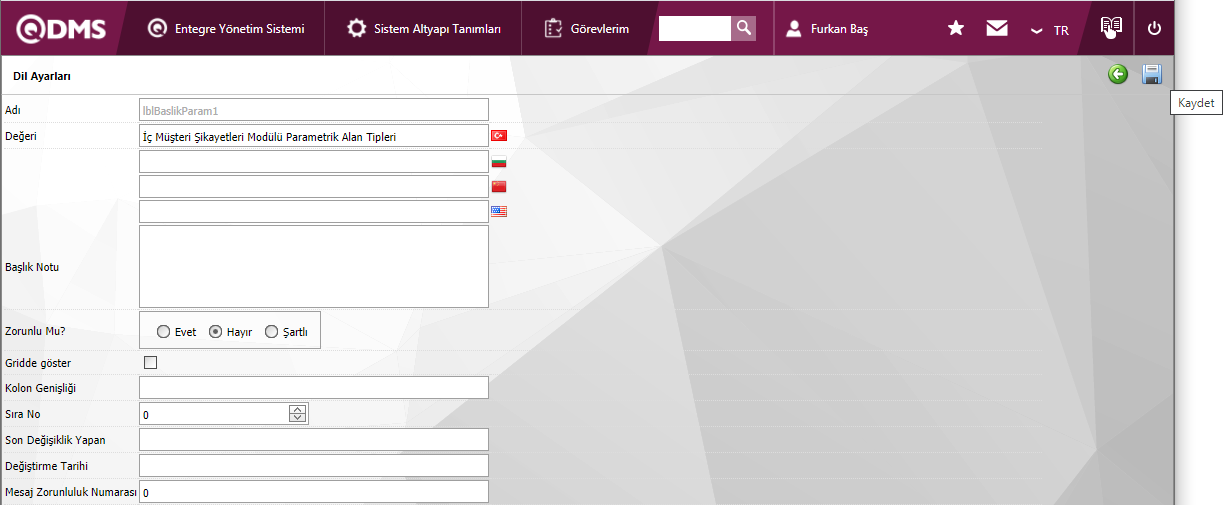Screen dimensions: 1226x505
Task: Go back with green arrow icon
Action: (x=1118, y=74)
